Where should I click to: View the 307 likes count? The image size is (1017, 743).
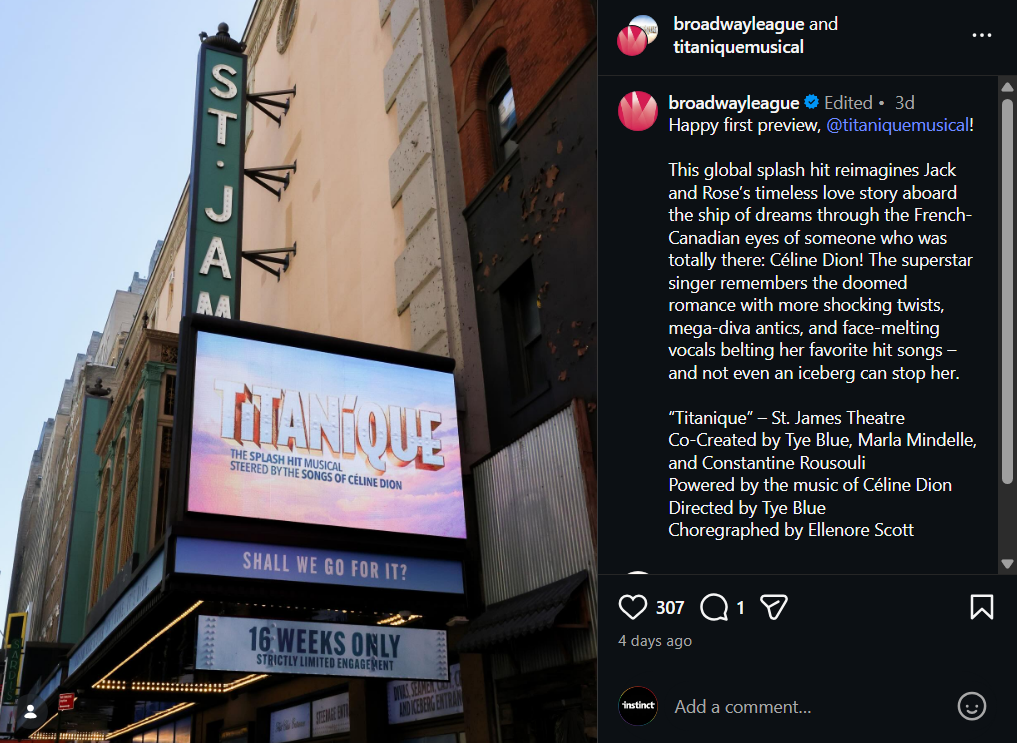[x=669, y=607]
